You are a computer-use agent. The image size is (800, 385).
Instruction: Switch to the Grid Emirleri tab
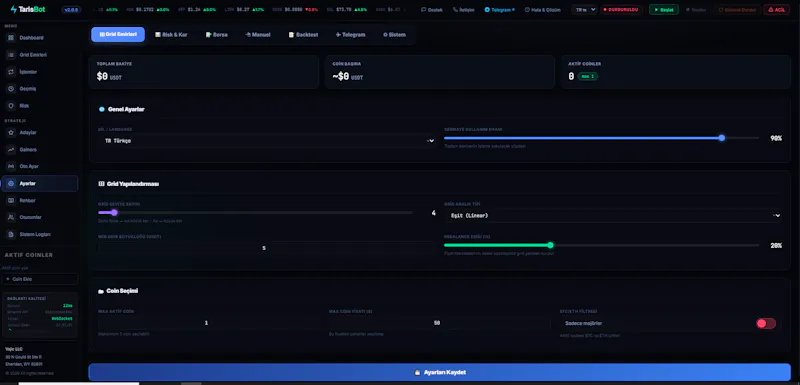118,35
